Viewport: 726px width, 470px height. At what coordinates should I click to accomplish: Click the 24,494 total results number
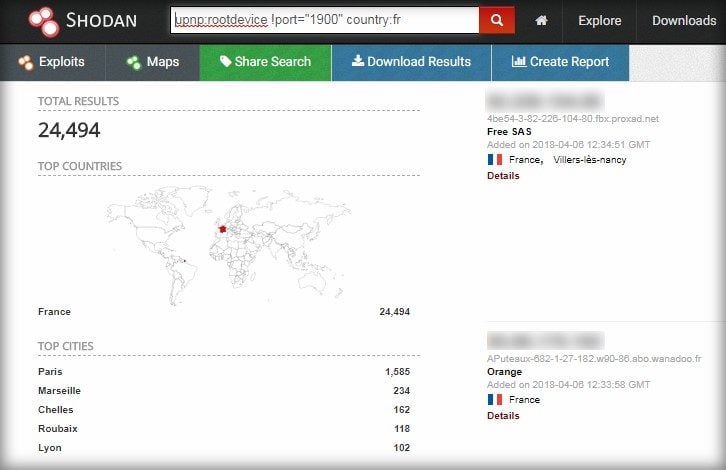pyautogui.click(x=69, y=130)
